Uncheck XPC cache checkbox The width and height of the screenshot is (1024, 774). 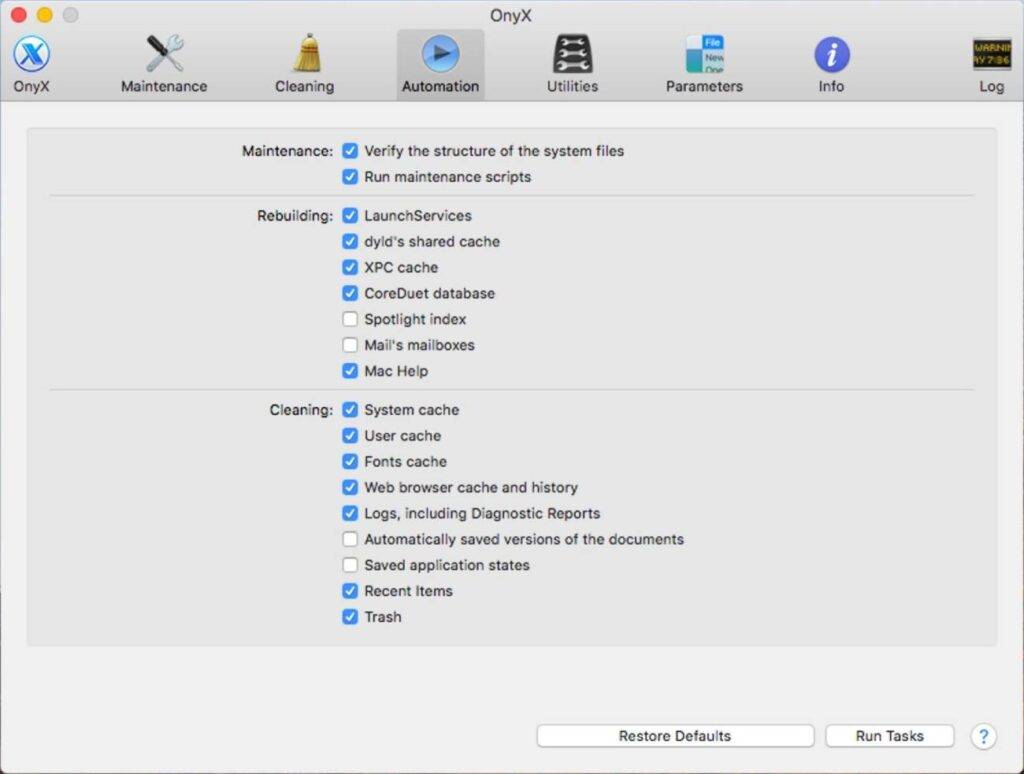pos(350,267)
